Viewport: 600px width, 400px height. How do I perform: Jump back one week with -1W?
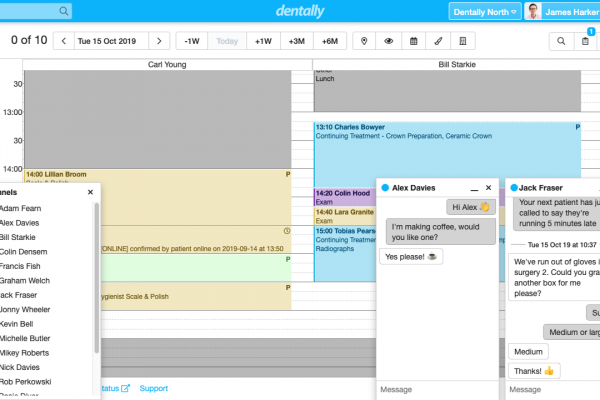click(192, 41)
